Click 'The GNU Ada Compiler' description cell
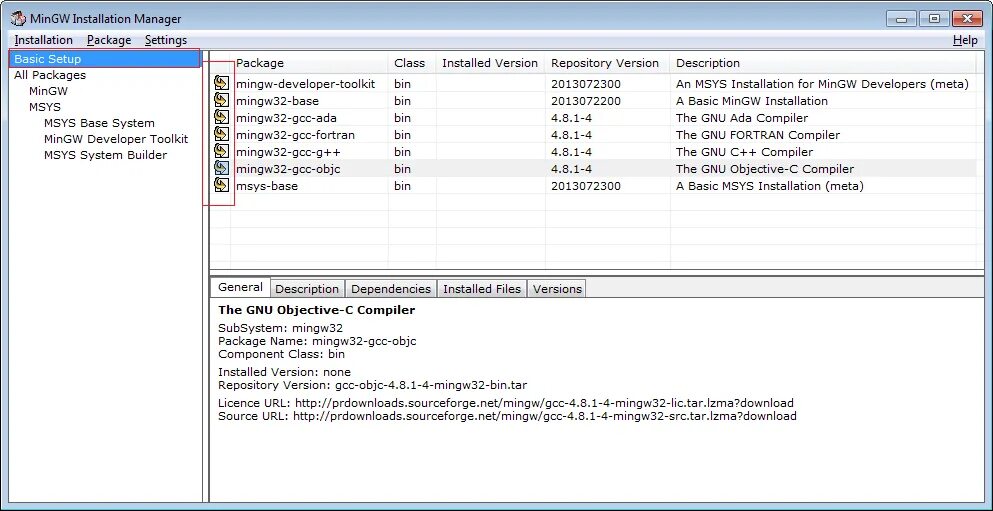Image resolution: width=993 pixels, height=511 pixels. click(x=742, y=118)
